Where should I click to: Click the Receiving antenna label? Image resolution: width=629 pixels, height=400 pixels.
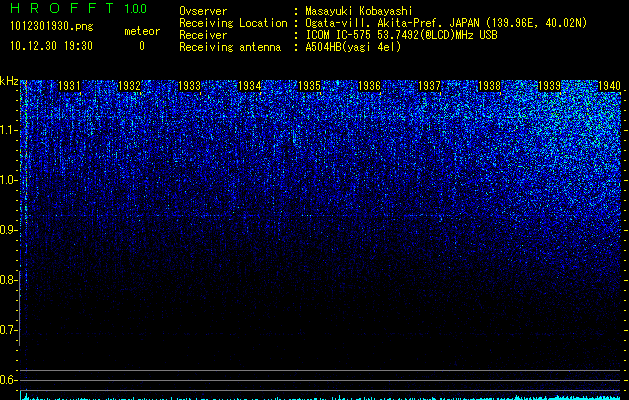pos(230,47)
